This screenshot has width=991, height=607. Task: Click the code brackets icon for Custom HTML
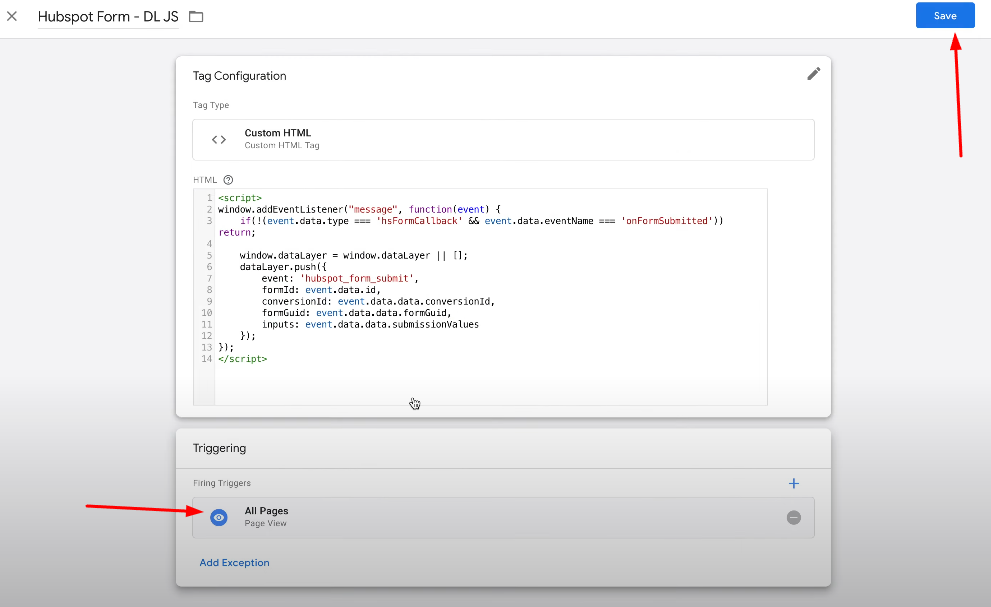point(219,140)
